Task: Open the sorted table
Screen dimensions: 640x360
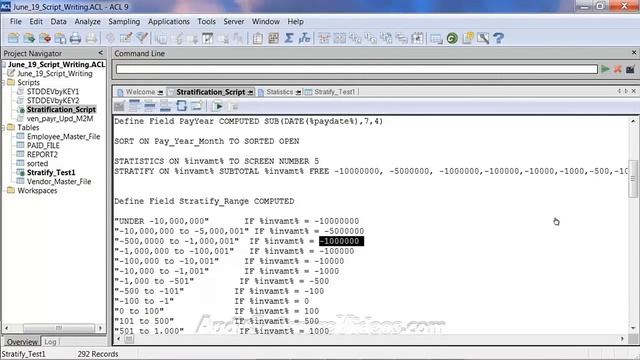Action: point(37,163)
